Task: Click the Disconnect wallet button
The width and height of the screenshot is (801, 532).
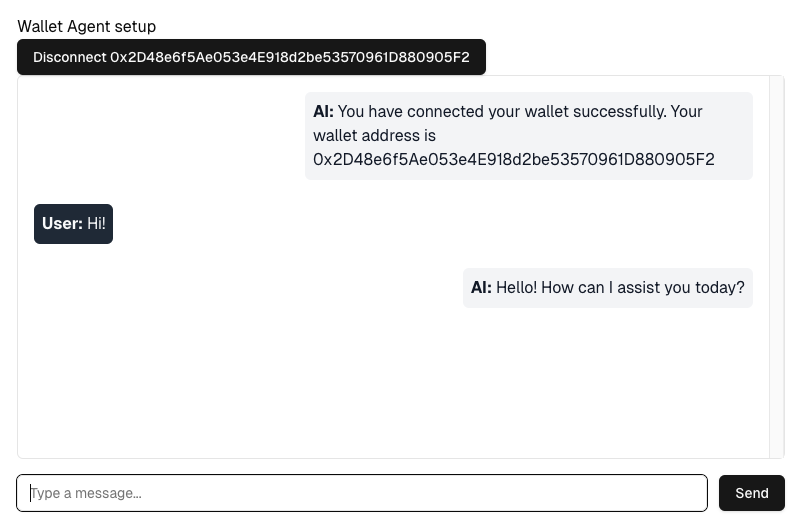Action: tap(251, 57)
